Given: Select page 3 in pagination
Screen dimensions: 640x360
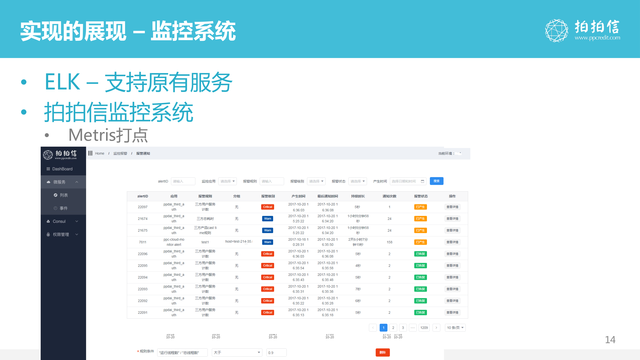Looking at the screenshot, I should click(403, 328).
